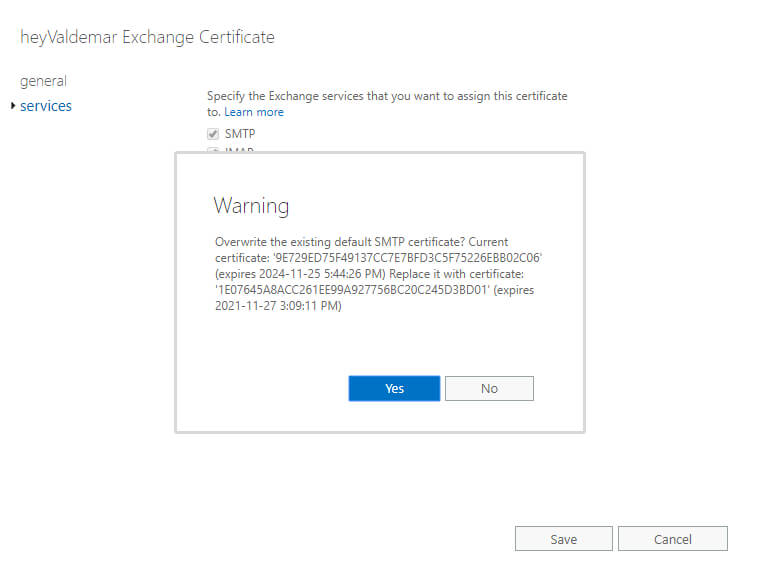Viewport: 760px width, 584px height.
Task: Select the services section
Action: [x=46, y=106]
